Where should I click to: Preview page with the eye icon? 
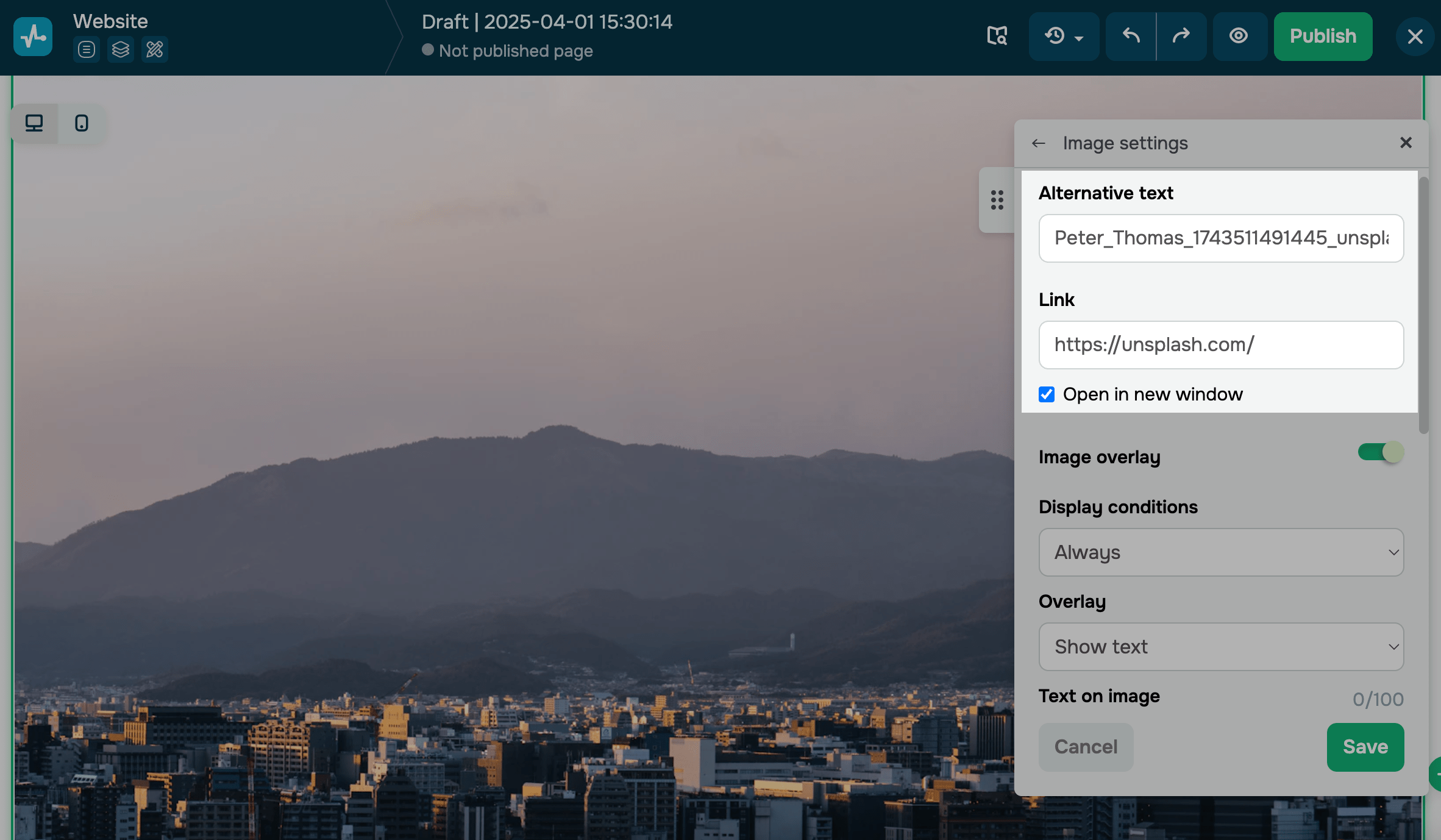point(1239,36)
